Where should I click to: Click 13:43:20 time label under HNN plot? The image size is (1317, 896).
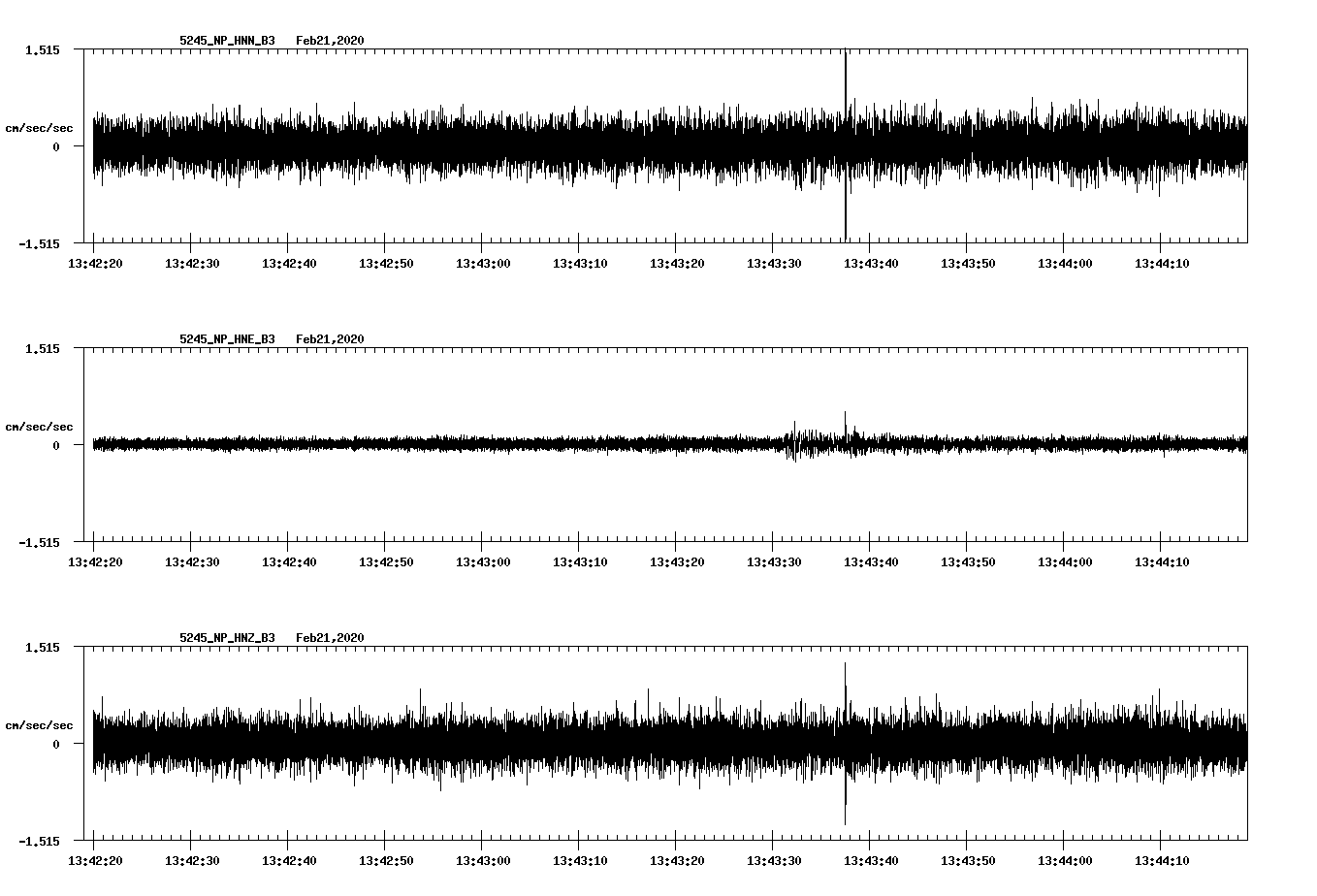point(677,264)
